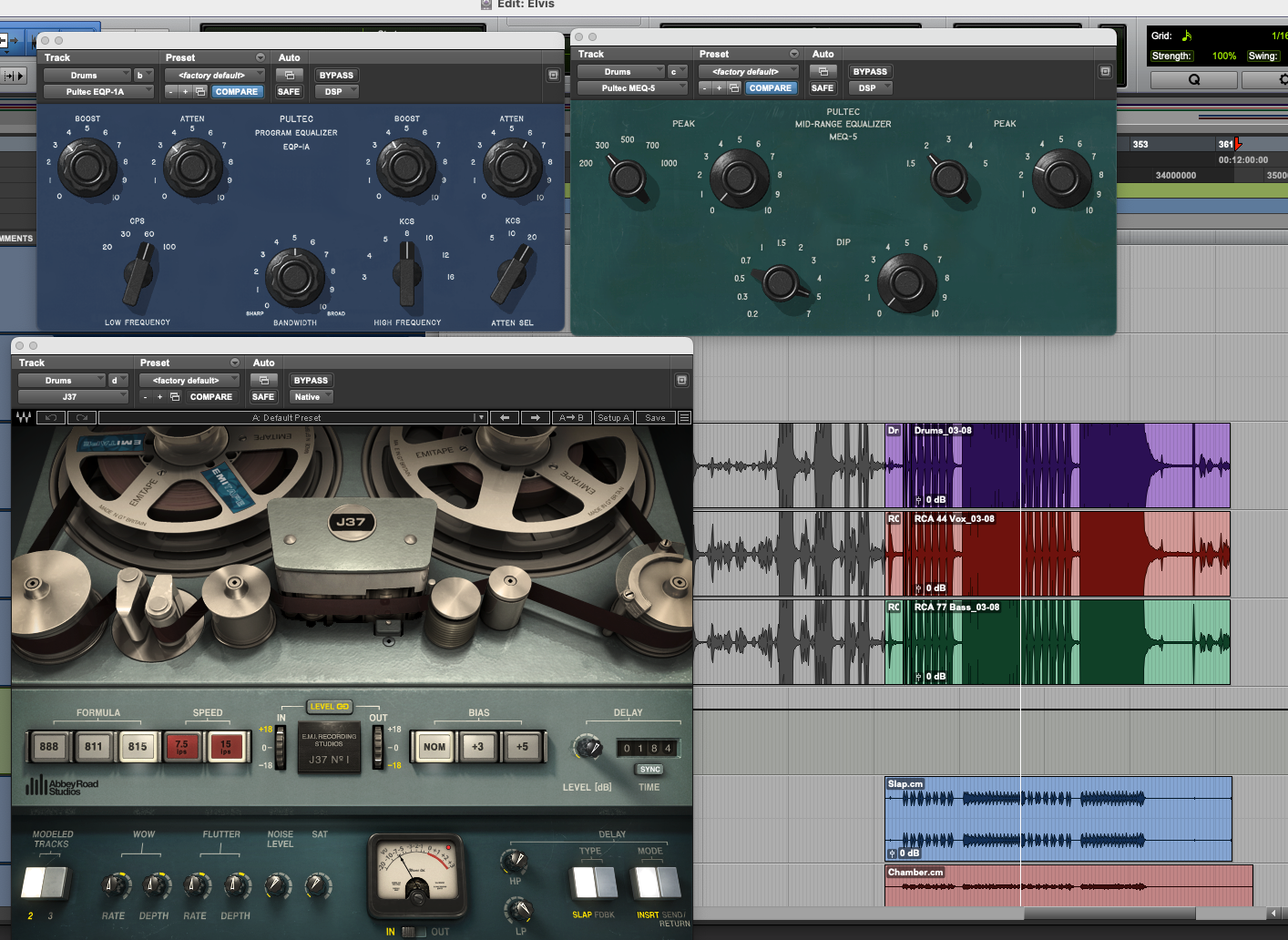Open plug-in automation dialog in J37 window
The image size is (1288, 940).
[x=263, y=380]
